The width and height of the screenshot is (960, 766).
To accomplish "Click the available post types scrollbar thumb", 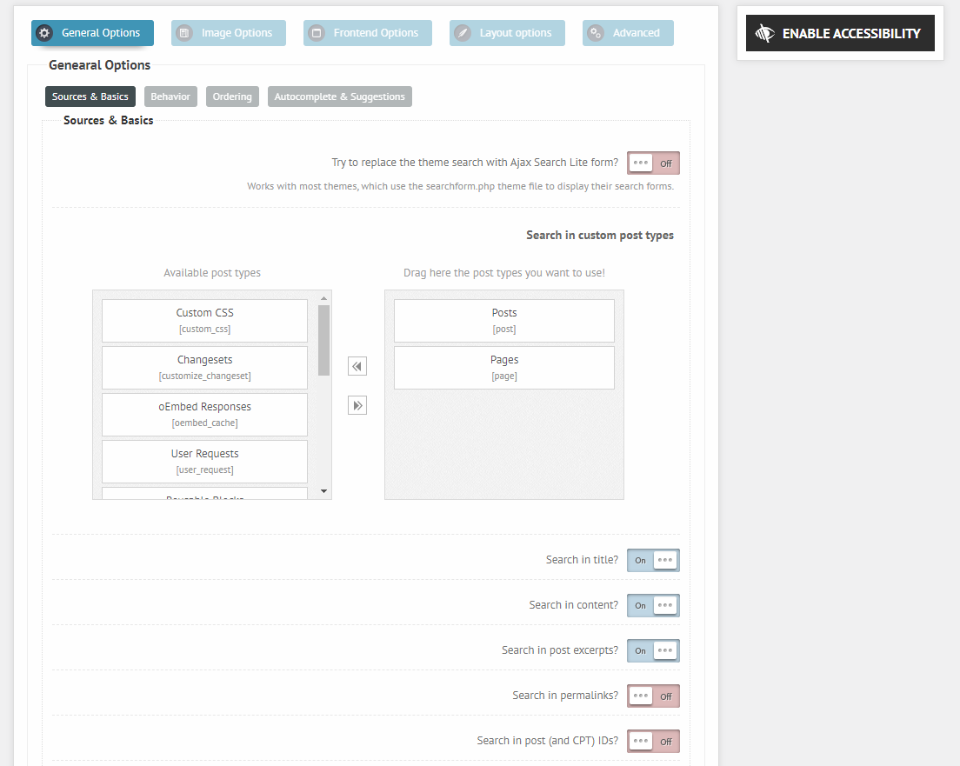I will [x=324, y=340].
